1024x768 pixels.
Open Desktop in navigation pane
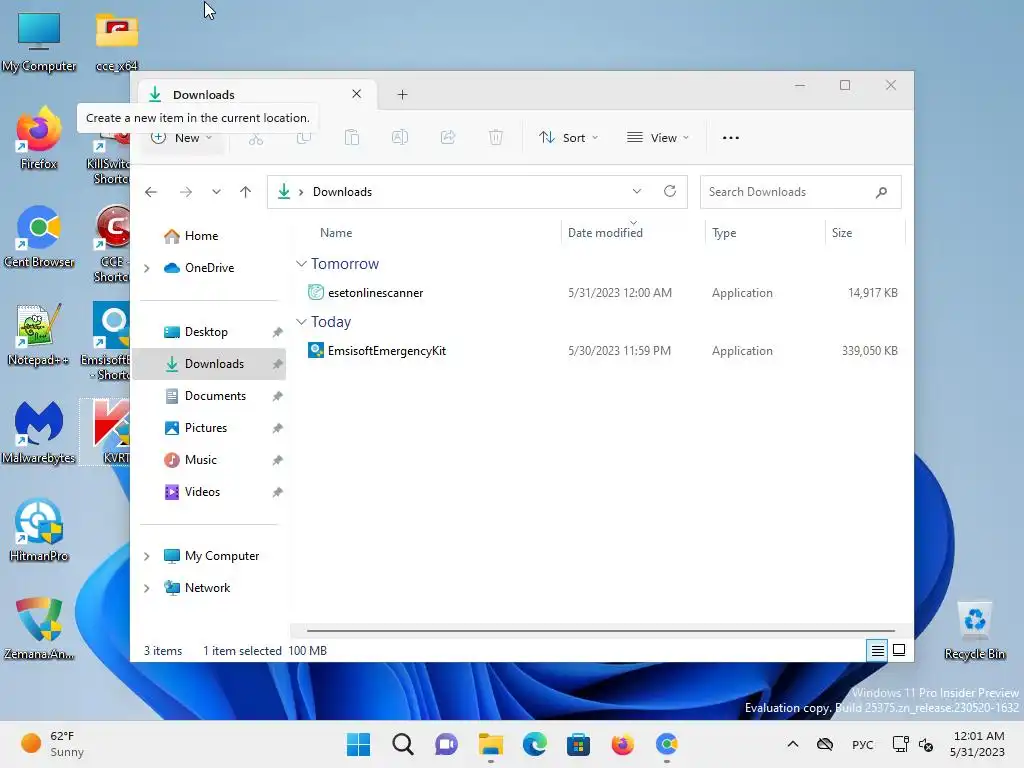click(x=206, y=332)
